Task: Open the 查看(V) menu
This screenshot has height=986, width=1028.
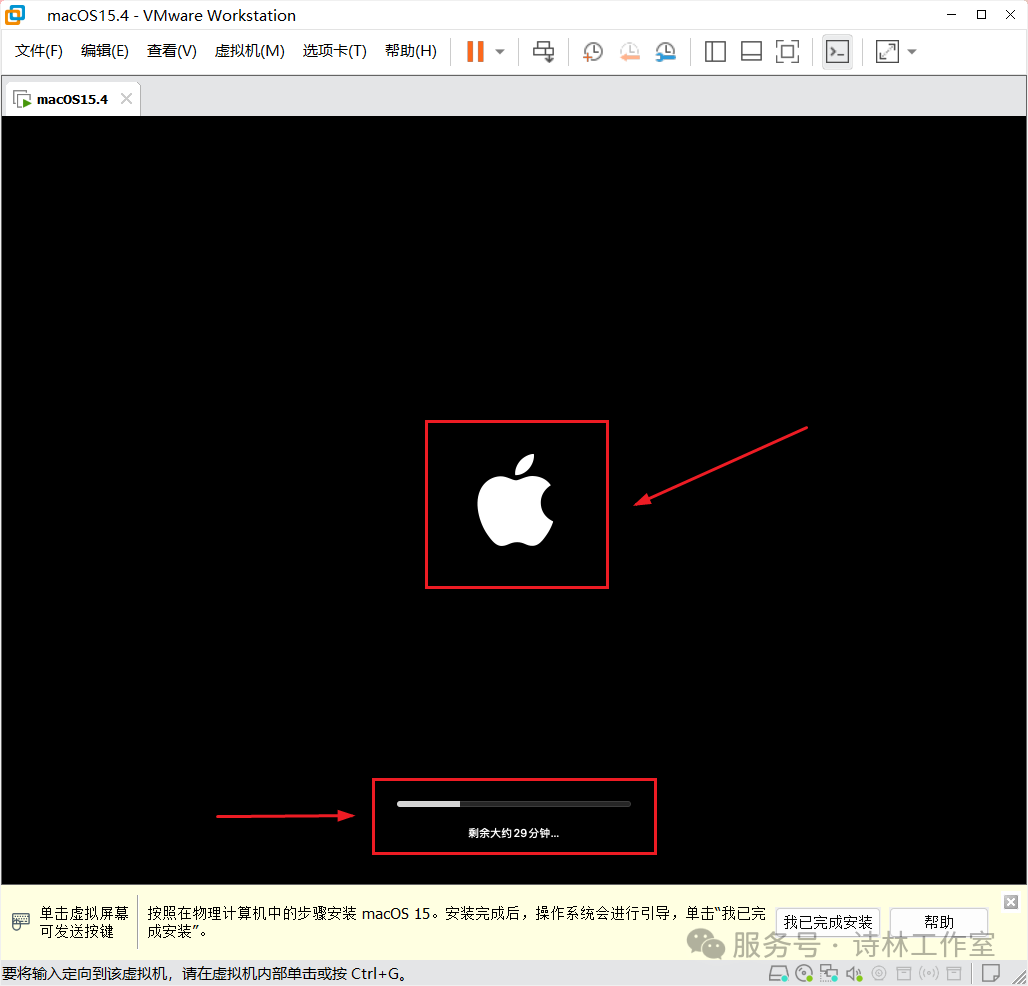Action: click(172, 51)
